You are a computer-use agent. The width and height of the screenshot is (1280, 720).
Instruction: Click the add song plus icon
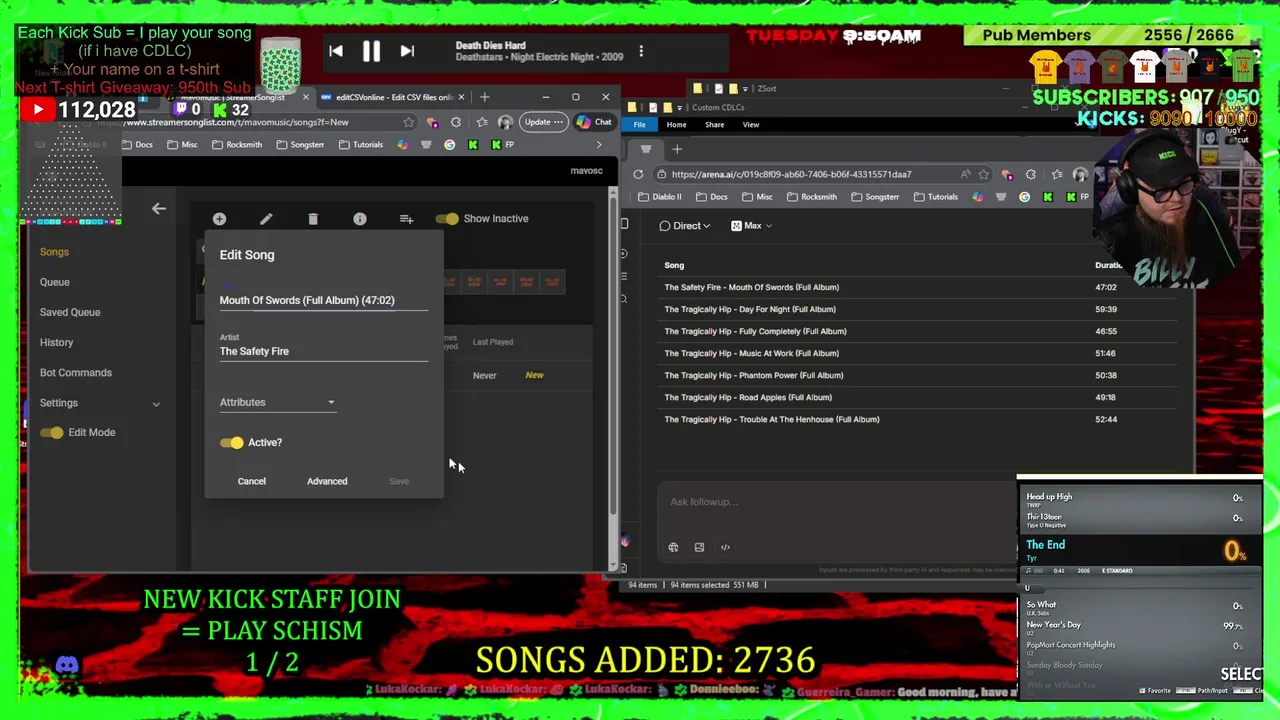pyautogui.click(x=219, y=219)
